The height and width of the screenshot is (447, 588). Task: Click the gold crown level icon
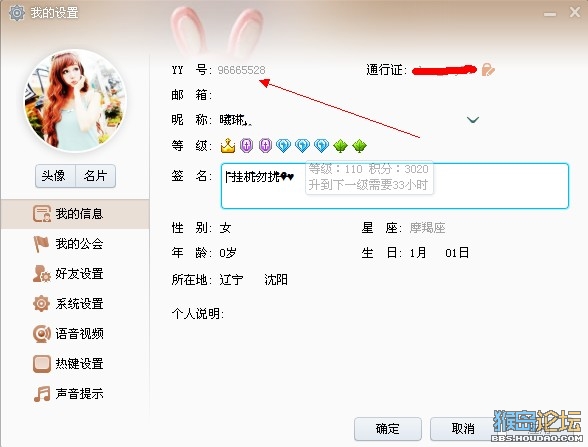click(228, 146)
